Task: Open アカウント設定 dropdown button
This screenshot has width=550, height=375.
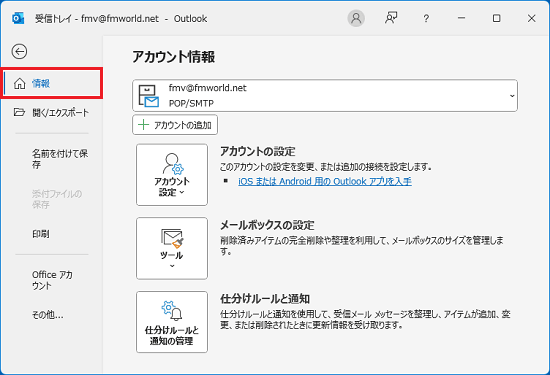Action: (172, 175)
